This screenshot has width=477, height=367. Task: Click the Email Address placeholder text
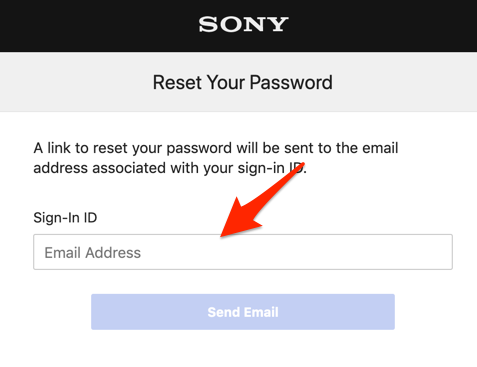[93, 253]
